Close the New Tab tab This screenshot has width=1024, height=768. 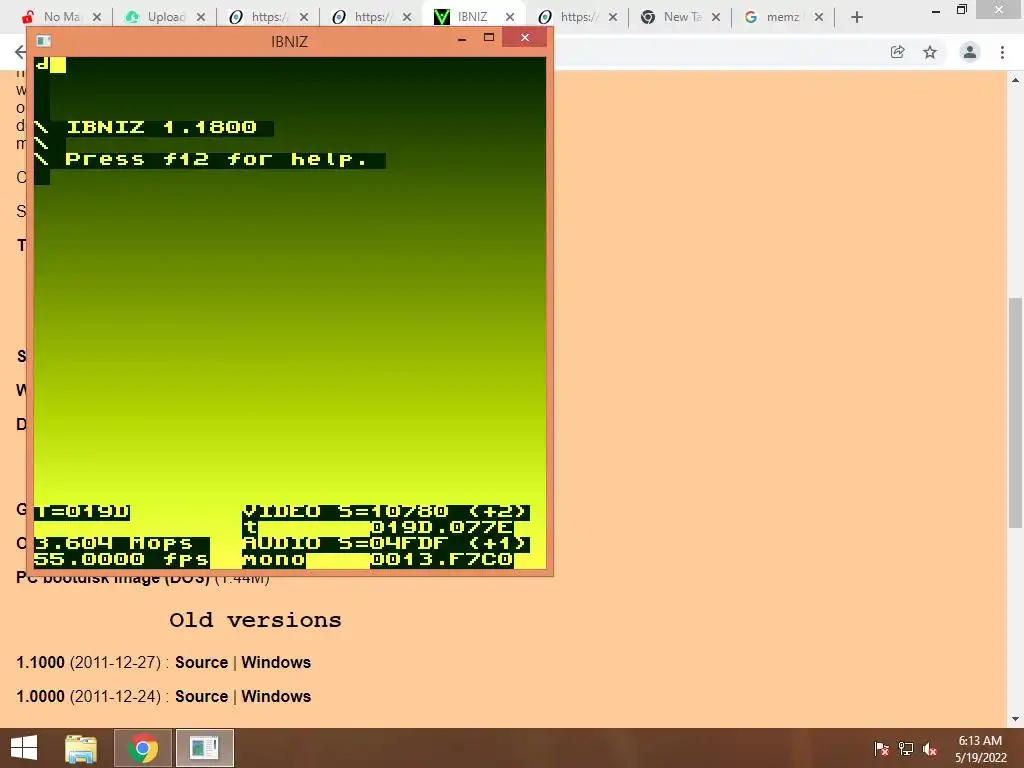tap(716, 17)
